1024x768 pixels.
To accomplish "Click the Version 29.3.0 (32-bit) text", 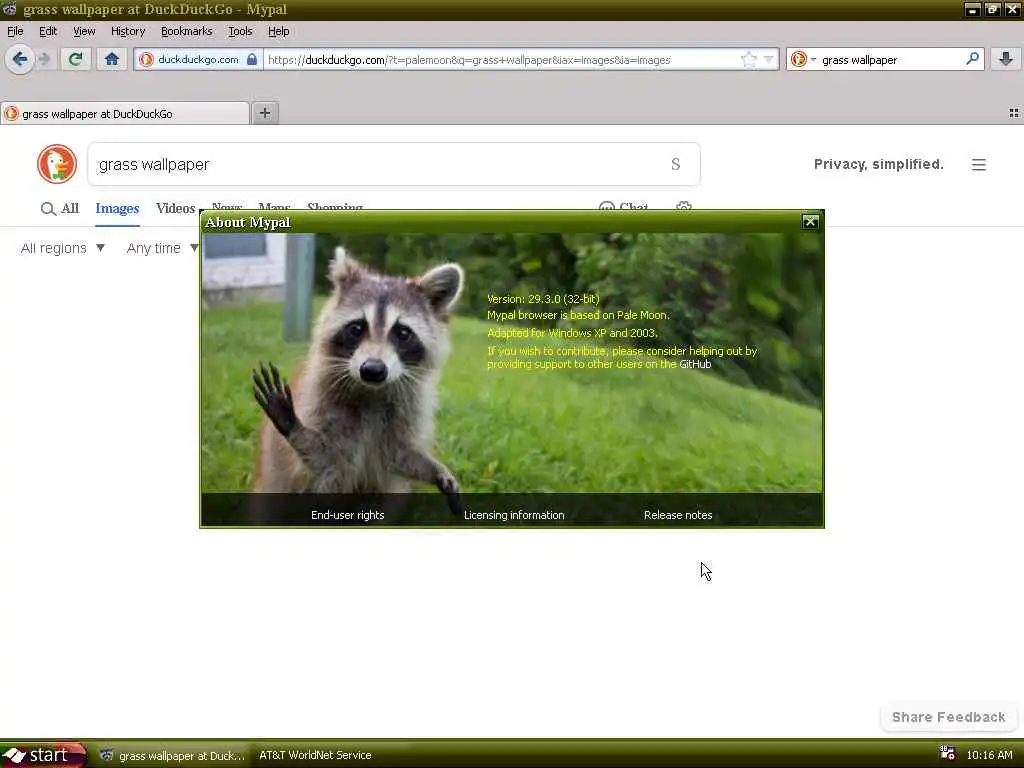I will tap(543, 299).
